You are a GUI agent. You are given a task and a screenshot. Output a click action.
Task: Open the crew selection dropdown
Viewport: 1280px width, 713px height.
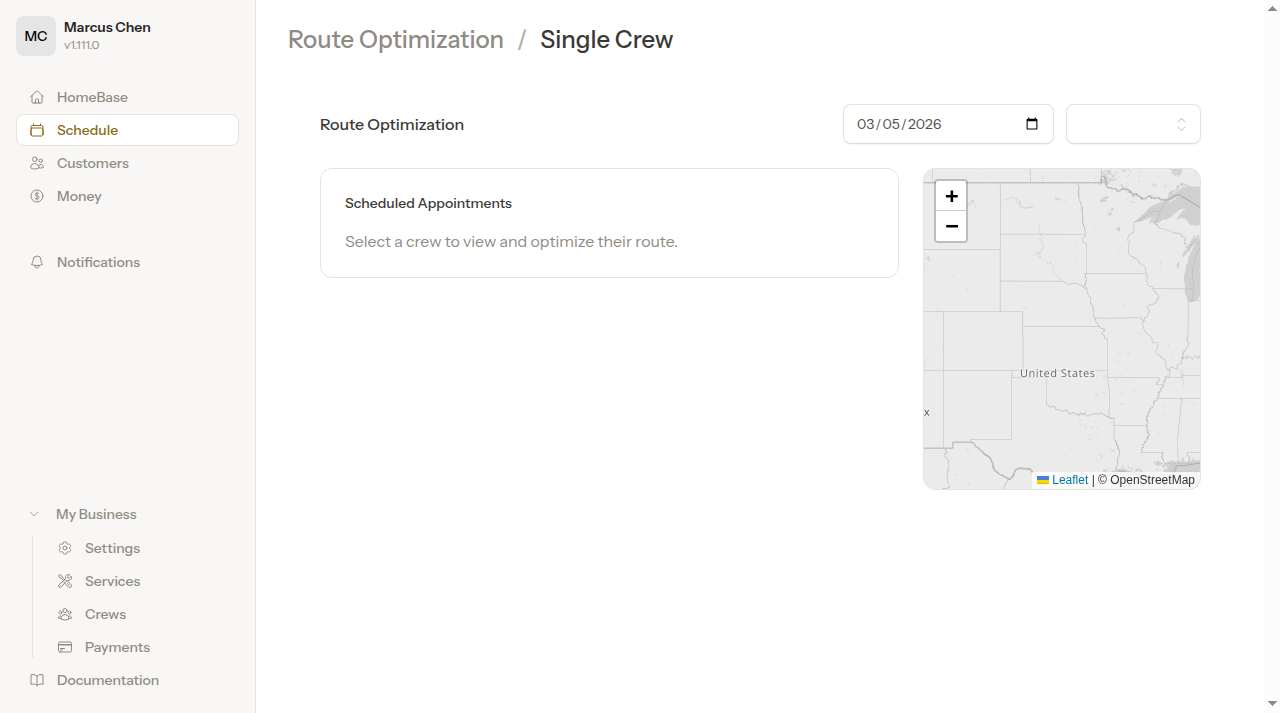click(1133, 124)
